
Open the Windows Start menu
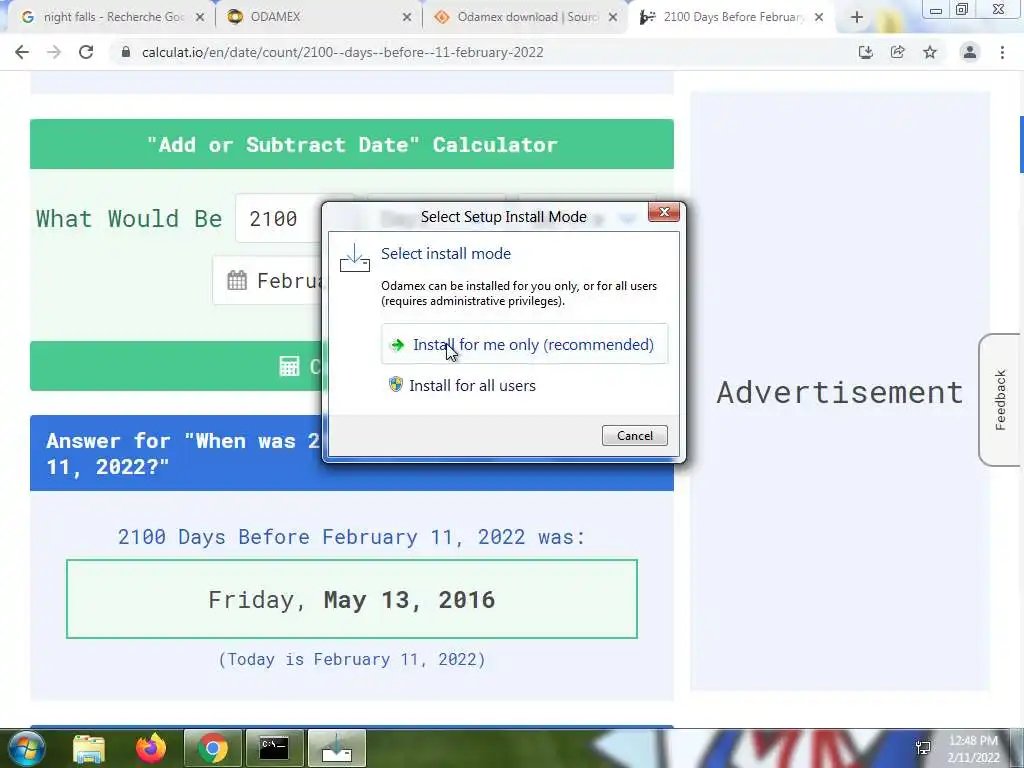(26, 748)
